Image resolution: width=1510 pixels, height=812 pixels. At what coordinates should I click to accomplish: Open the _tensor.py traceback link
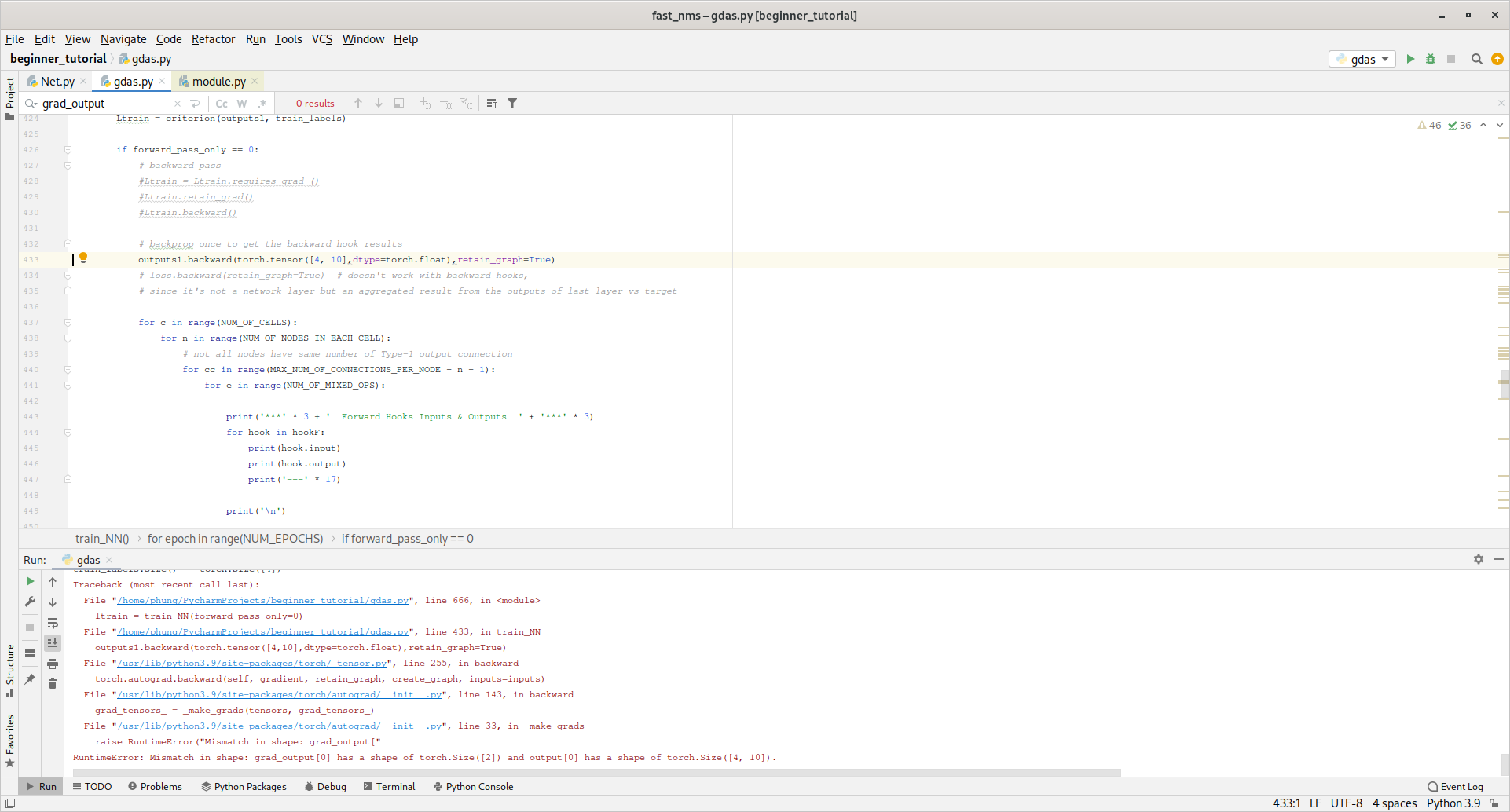[x=251, y=663]
